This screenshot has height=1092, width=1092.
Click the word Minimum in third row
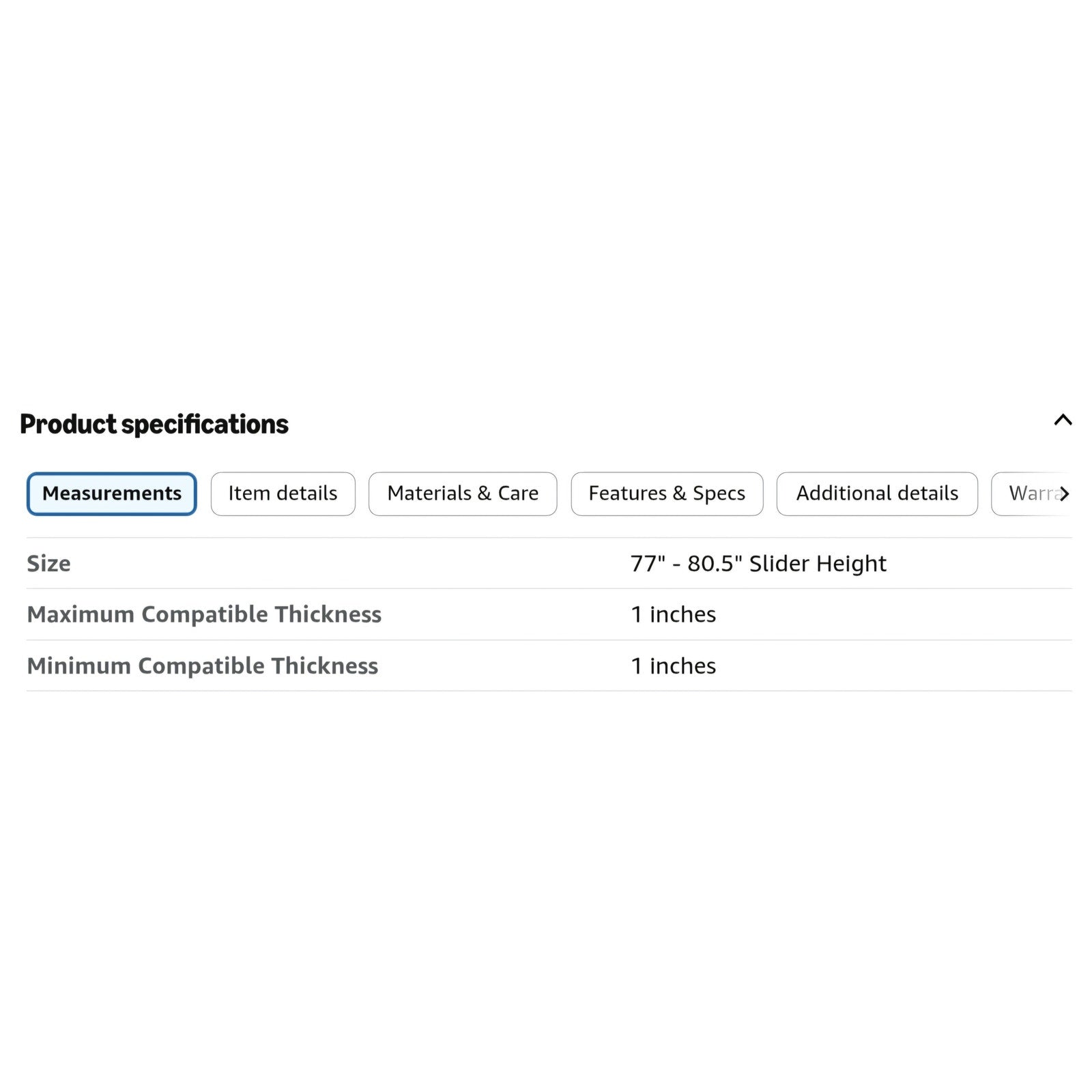(78, 665)
